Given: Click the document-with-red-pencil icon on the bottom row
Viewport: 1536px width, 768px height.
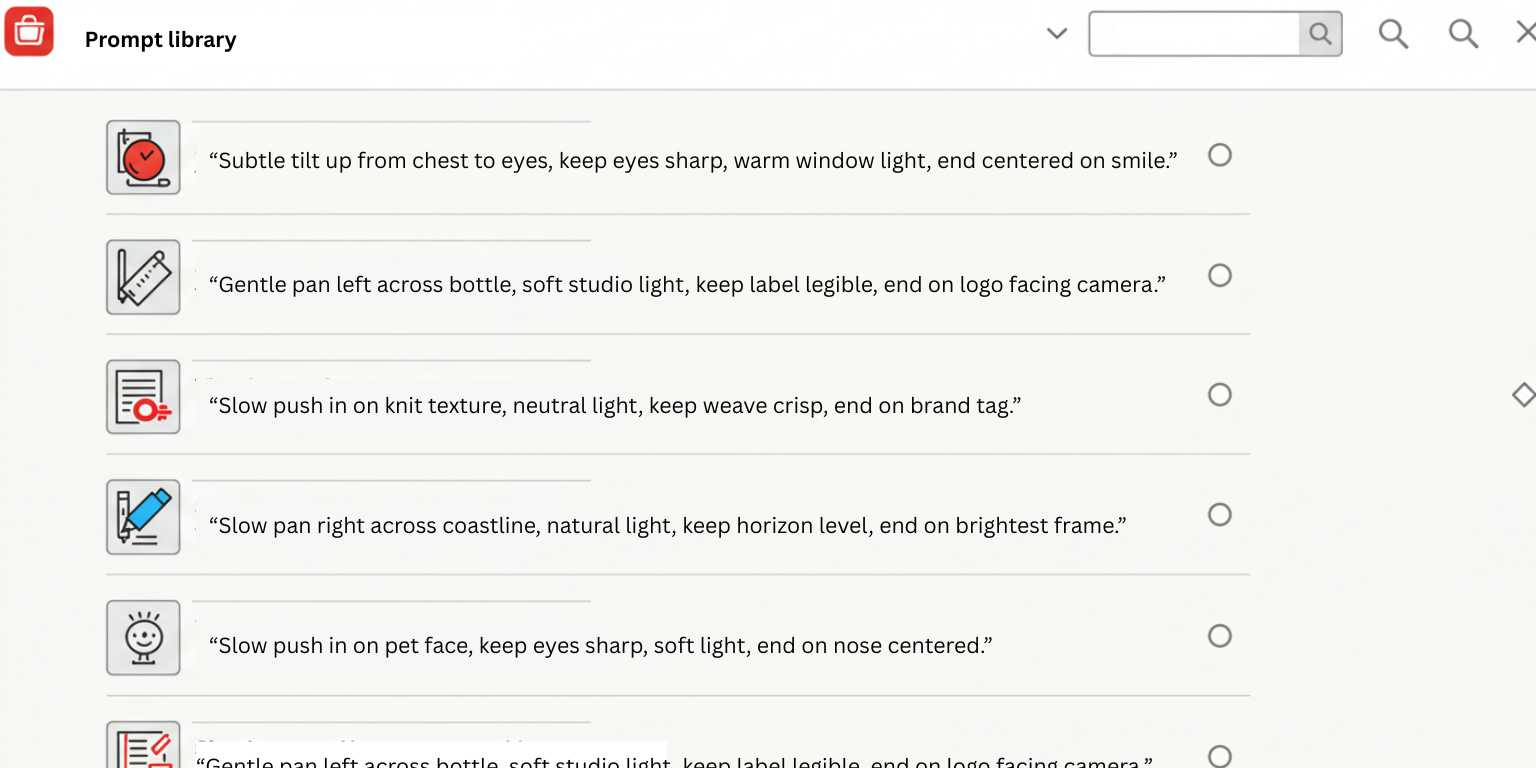Looking at the screenshot, I should [142, 750].
